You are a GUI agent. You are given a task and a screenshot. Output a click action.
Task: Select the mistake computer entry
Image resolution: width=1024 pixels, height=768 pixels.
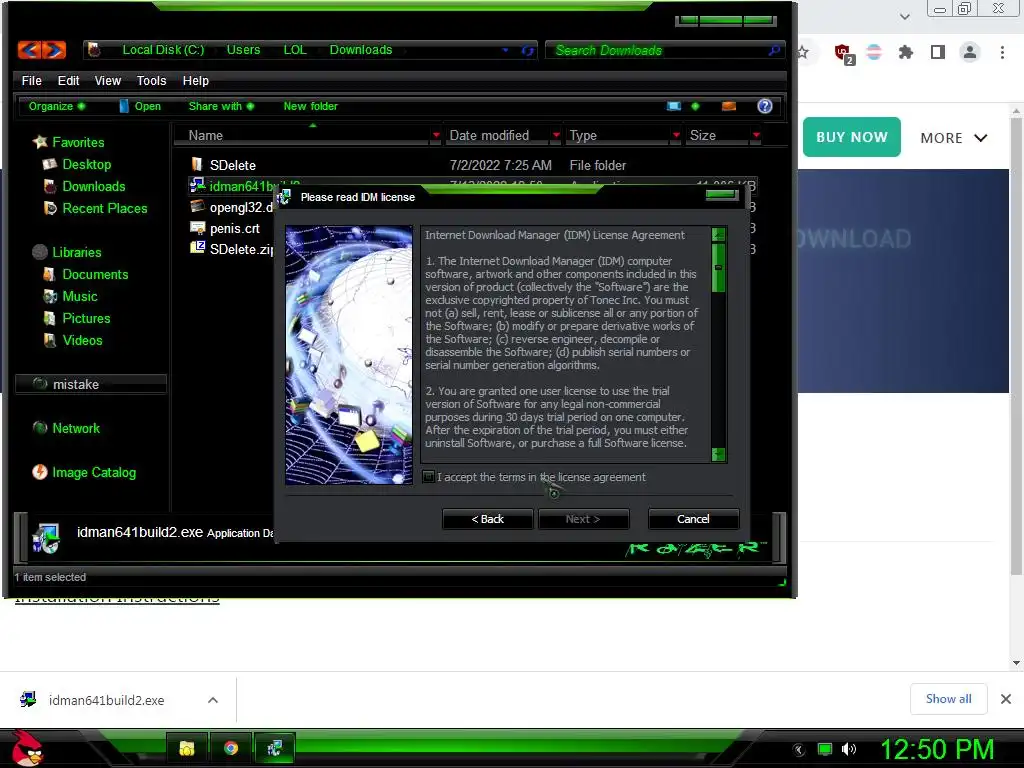[x=91, y=384]
